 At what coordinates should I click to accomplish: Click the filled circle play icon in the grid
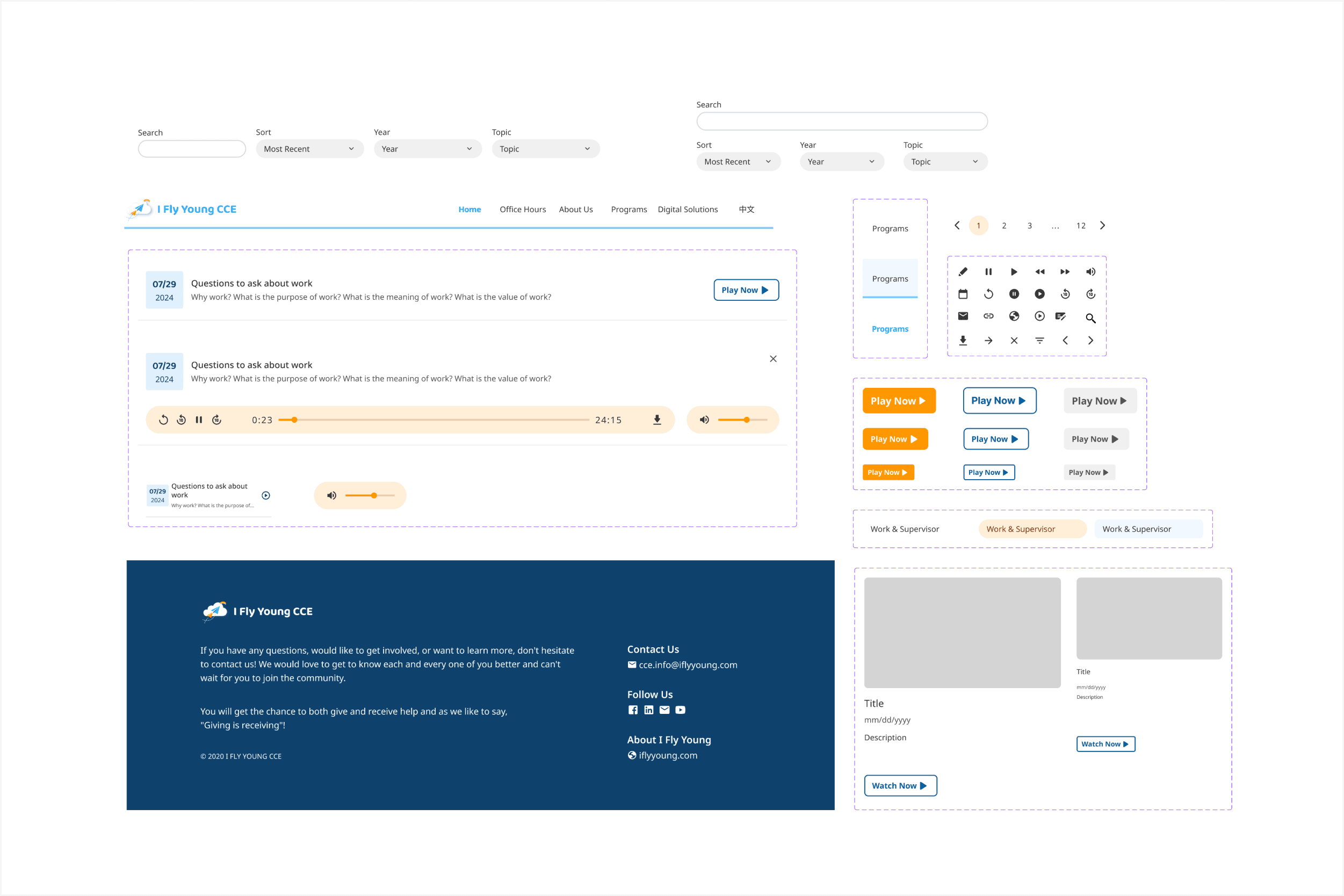[1040, 294]
